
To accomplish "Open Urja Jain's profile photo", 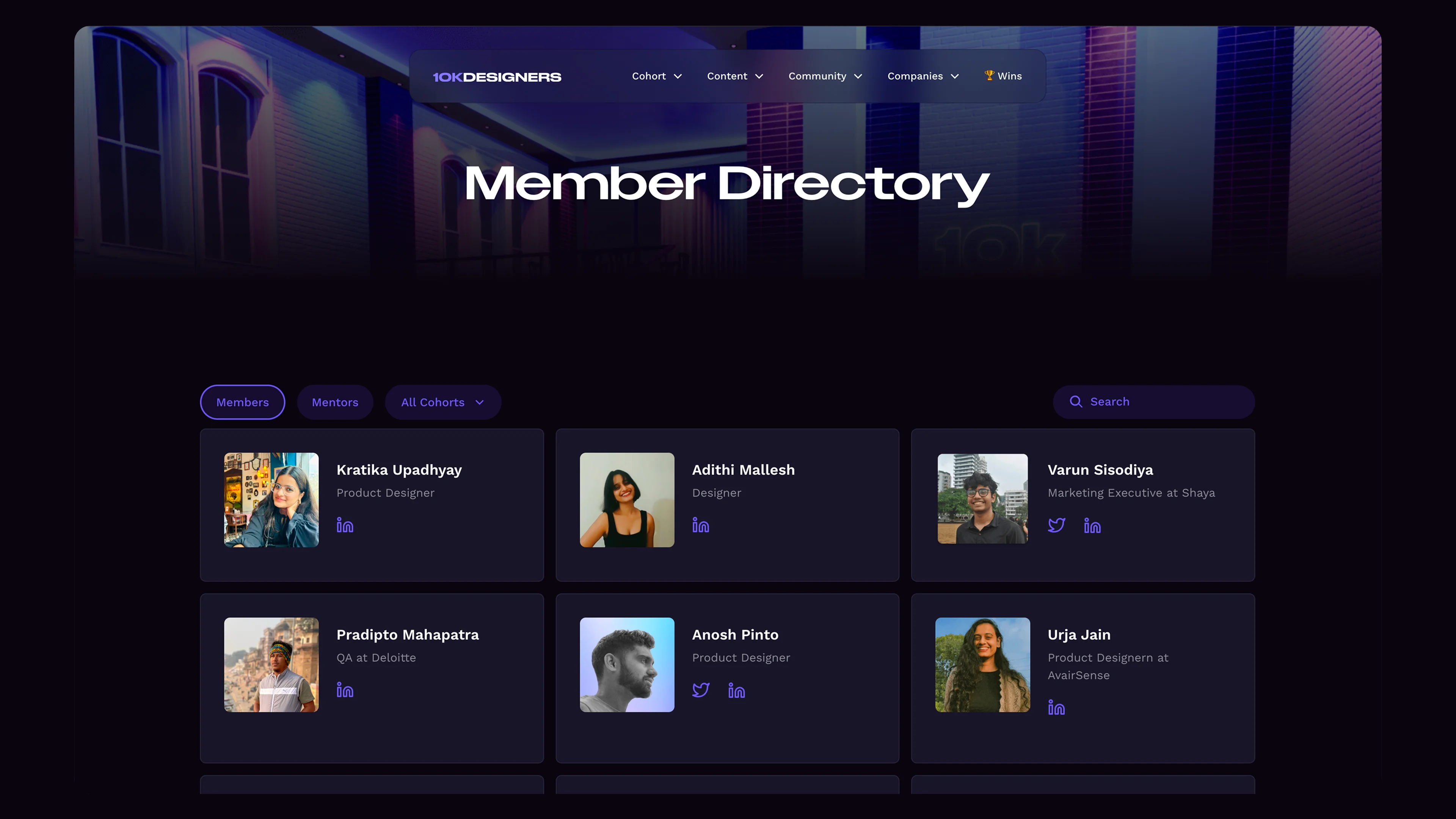I will [982, 665].
